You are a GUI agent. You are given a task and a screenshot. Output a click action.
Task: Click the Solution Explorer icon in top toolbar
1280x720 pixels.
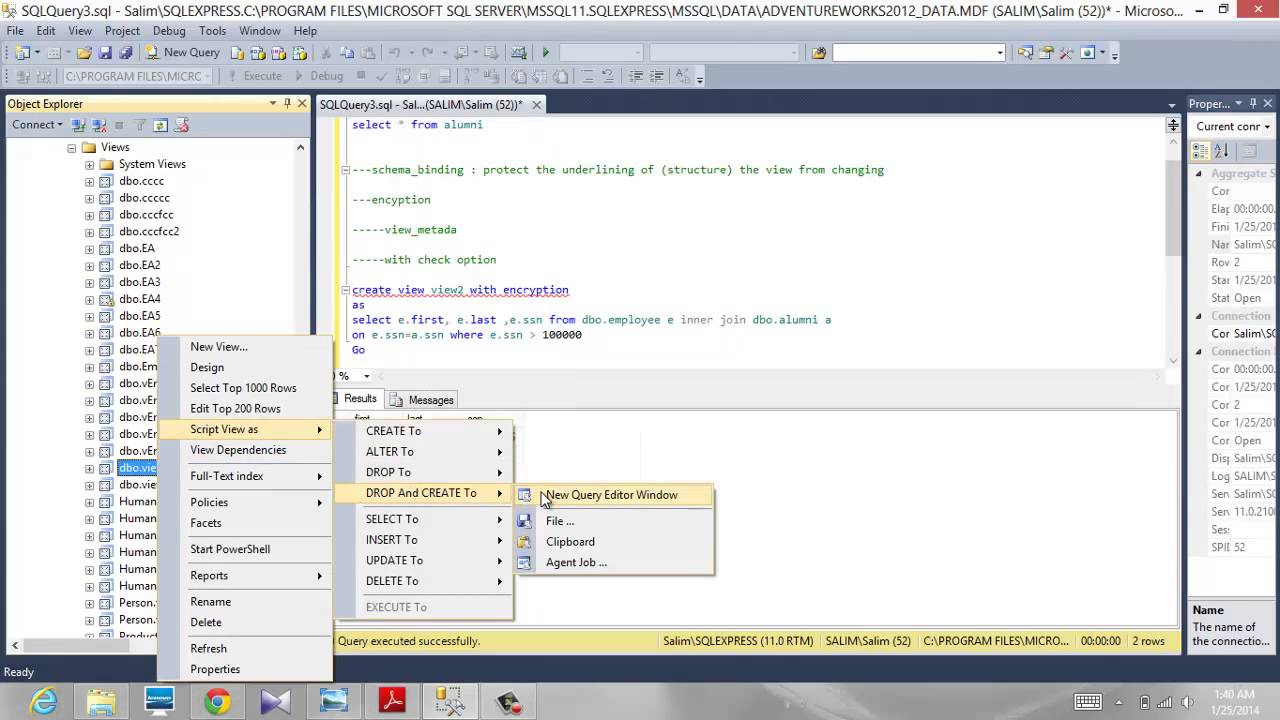(x=1025, y=53)
